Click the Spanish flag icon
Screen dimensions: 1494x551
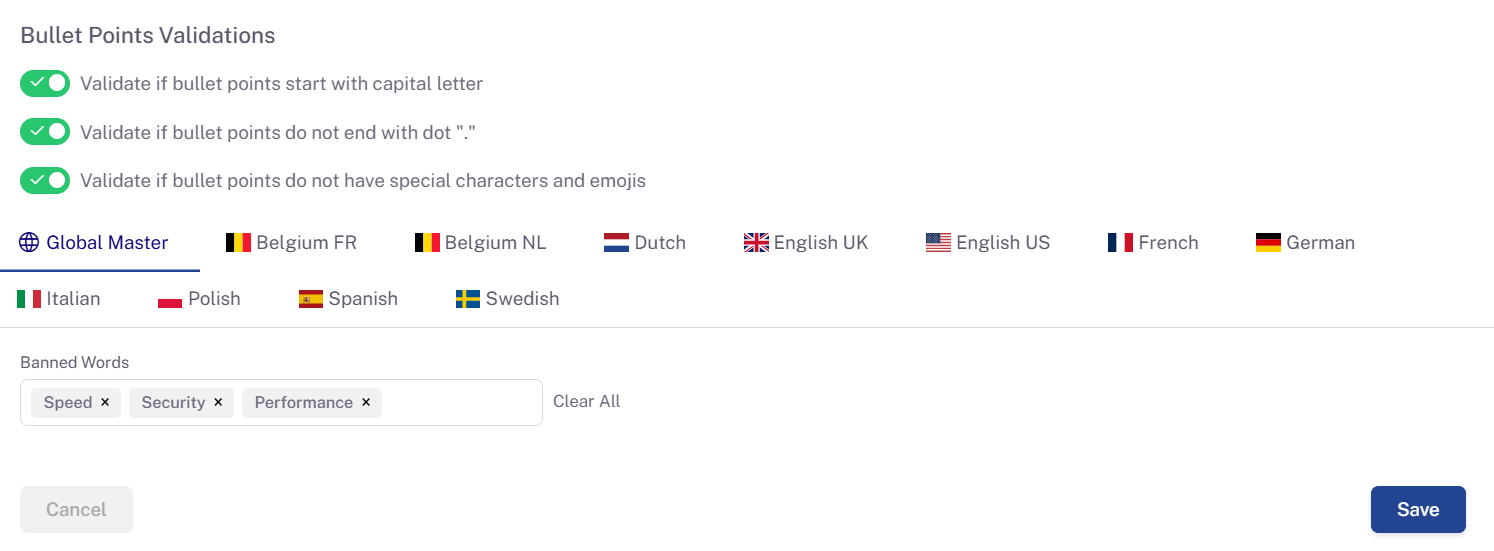[311, 298]
